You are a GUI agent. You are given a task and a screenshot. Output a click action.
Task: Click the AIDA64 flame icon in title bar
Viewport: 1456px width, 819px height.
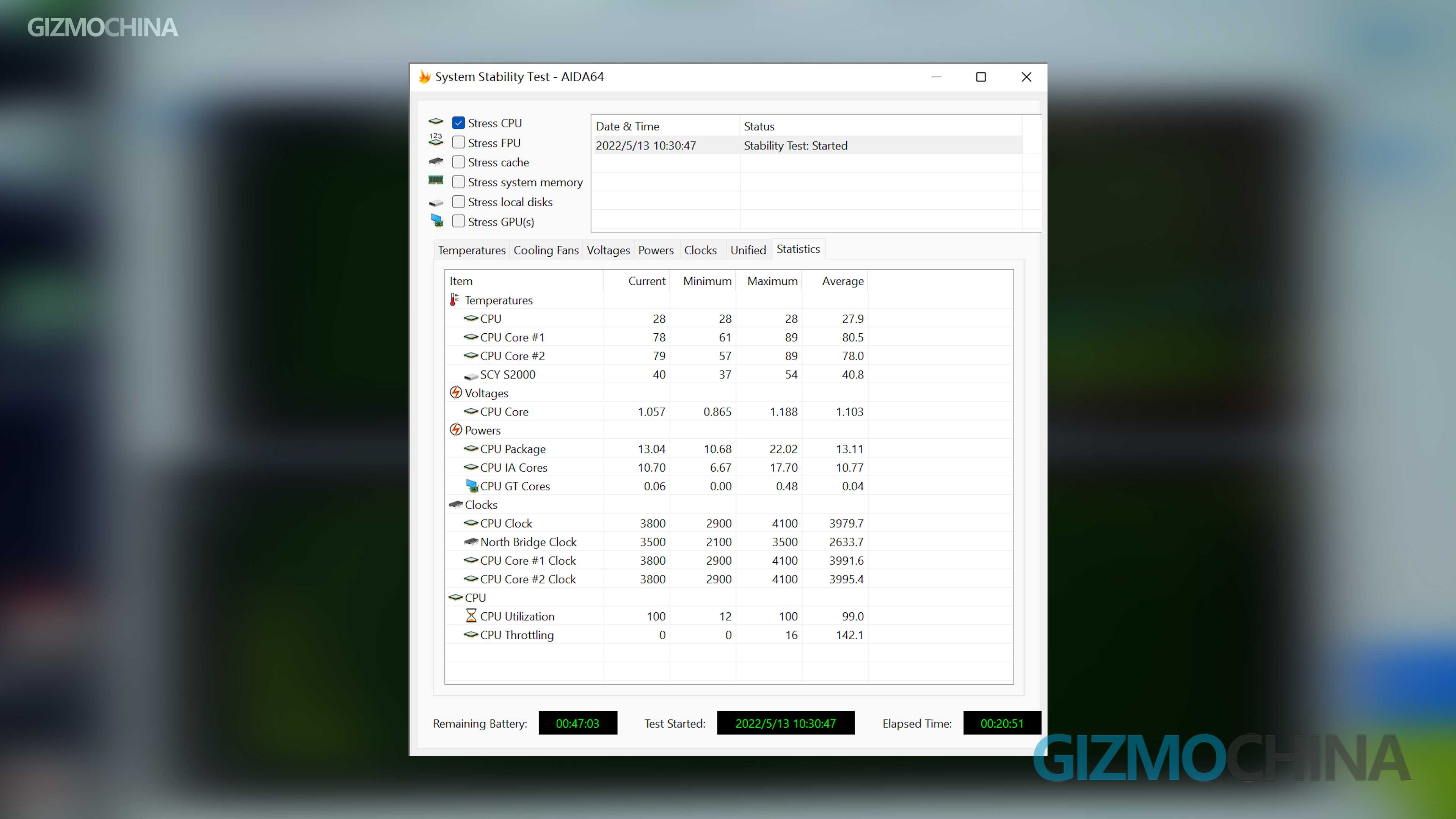pos(425,77)
